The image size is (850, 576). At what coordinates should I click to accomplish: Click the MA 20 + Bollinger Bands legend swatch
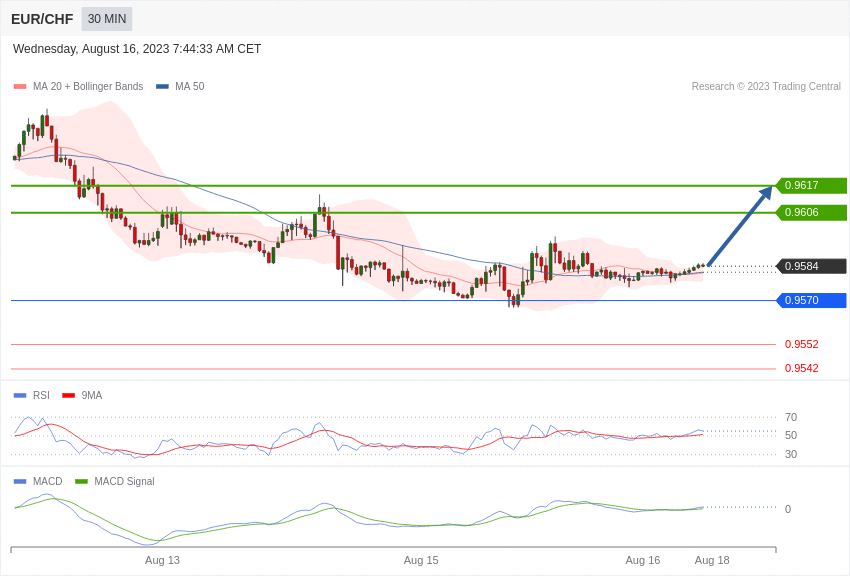pos(20,87)
